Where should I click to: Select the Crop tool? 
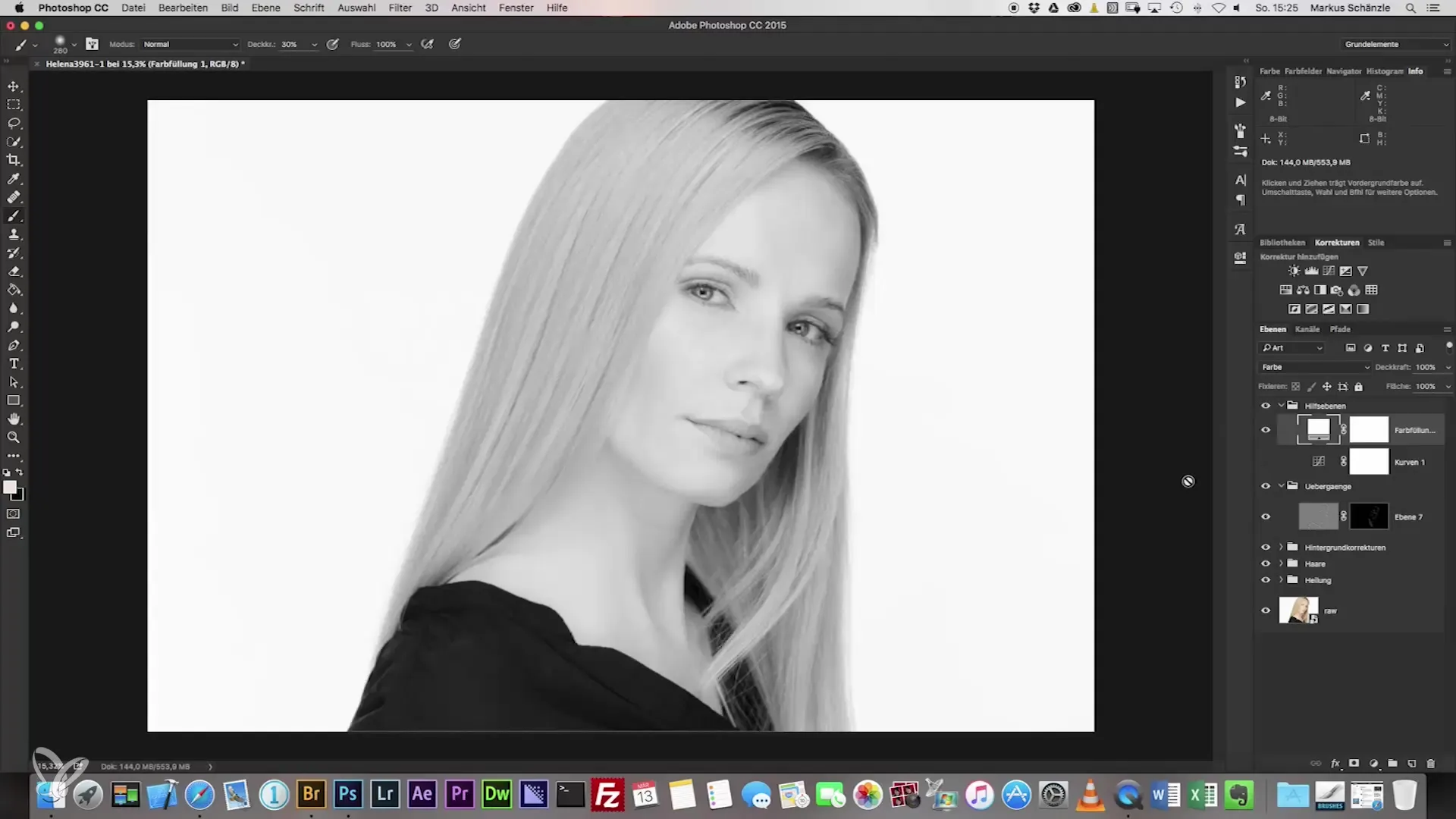(x=14, y=160)
